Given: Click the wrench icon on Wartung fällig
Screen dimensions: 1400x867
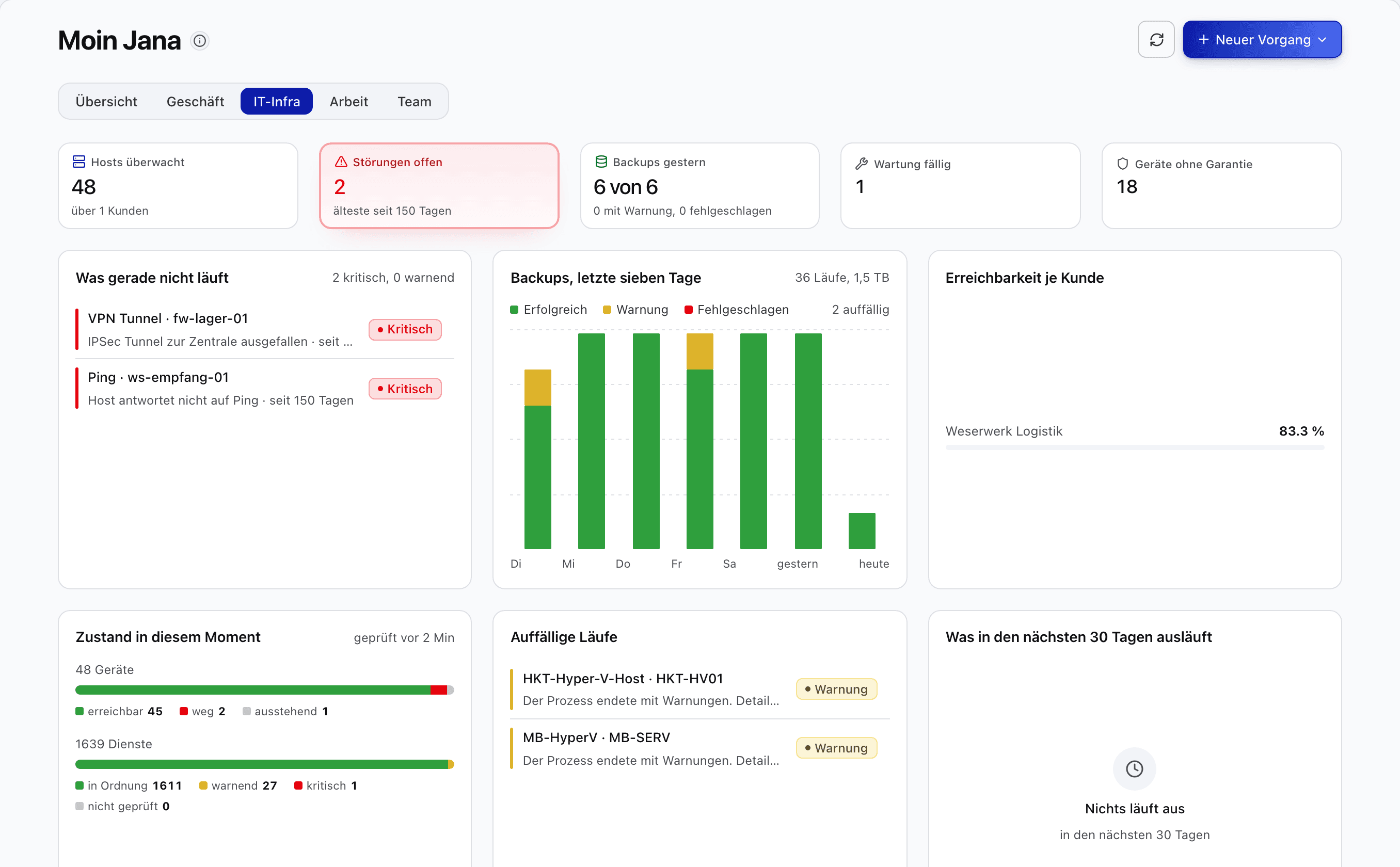Looking at the screenshot, I should pos(862,164).
